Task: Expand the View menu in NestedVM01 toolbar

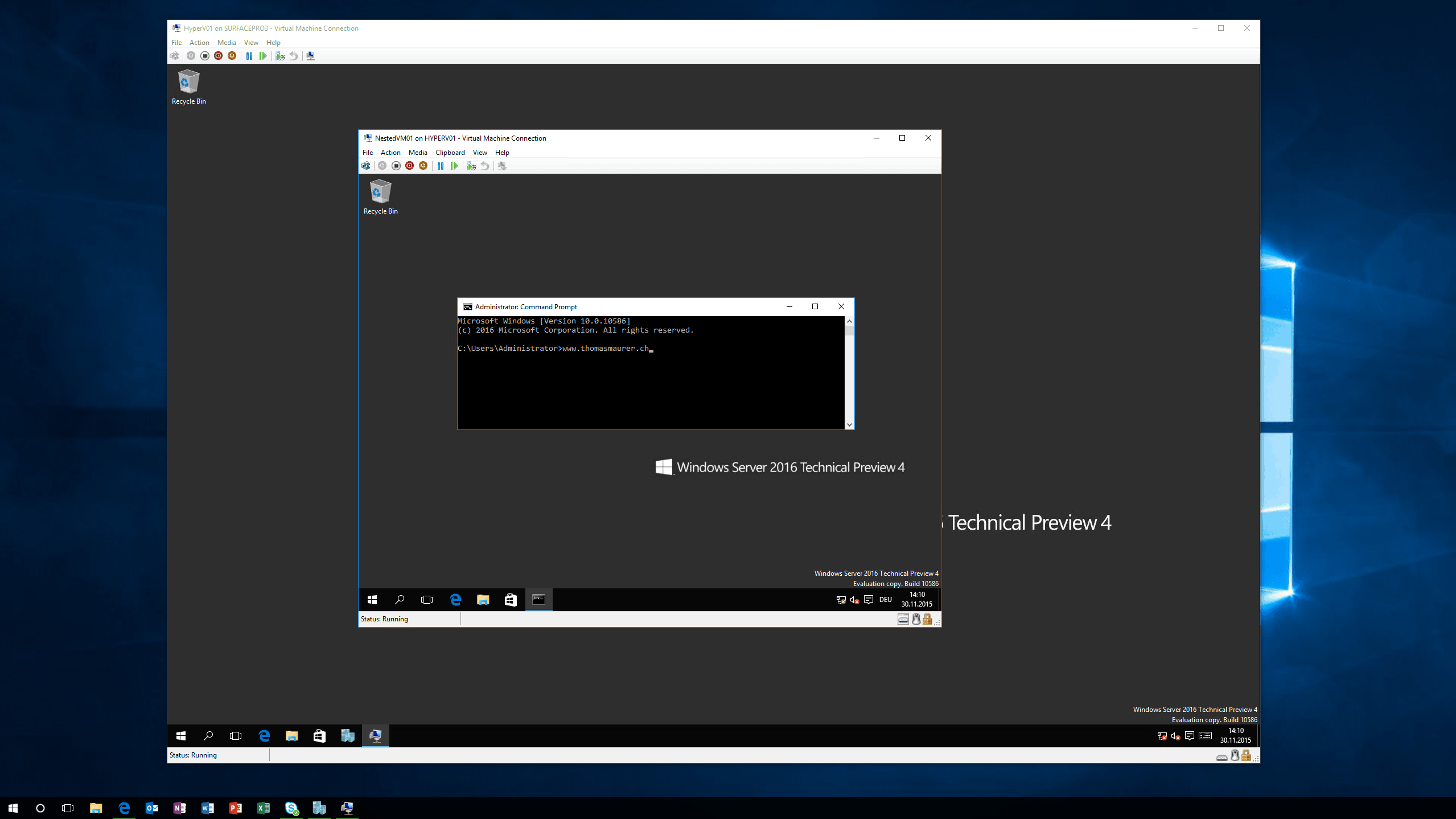Action: [480, 152]
